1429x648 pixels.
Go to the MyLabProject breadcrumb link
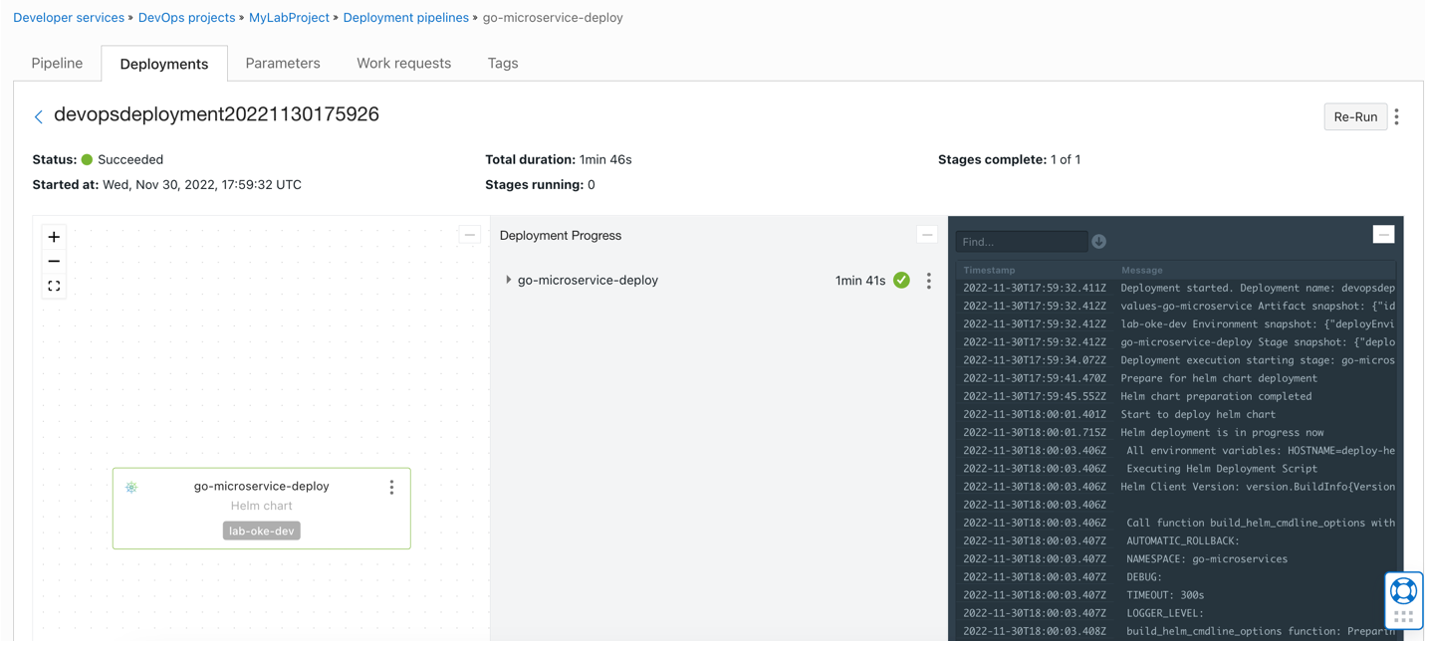(x=290, y=18)
